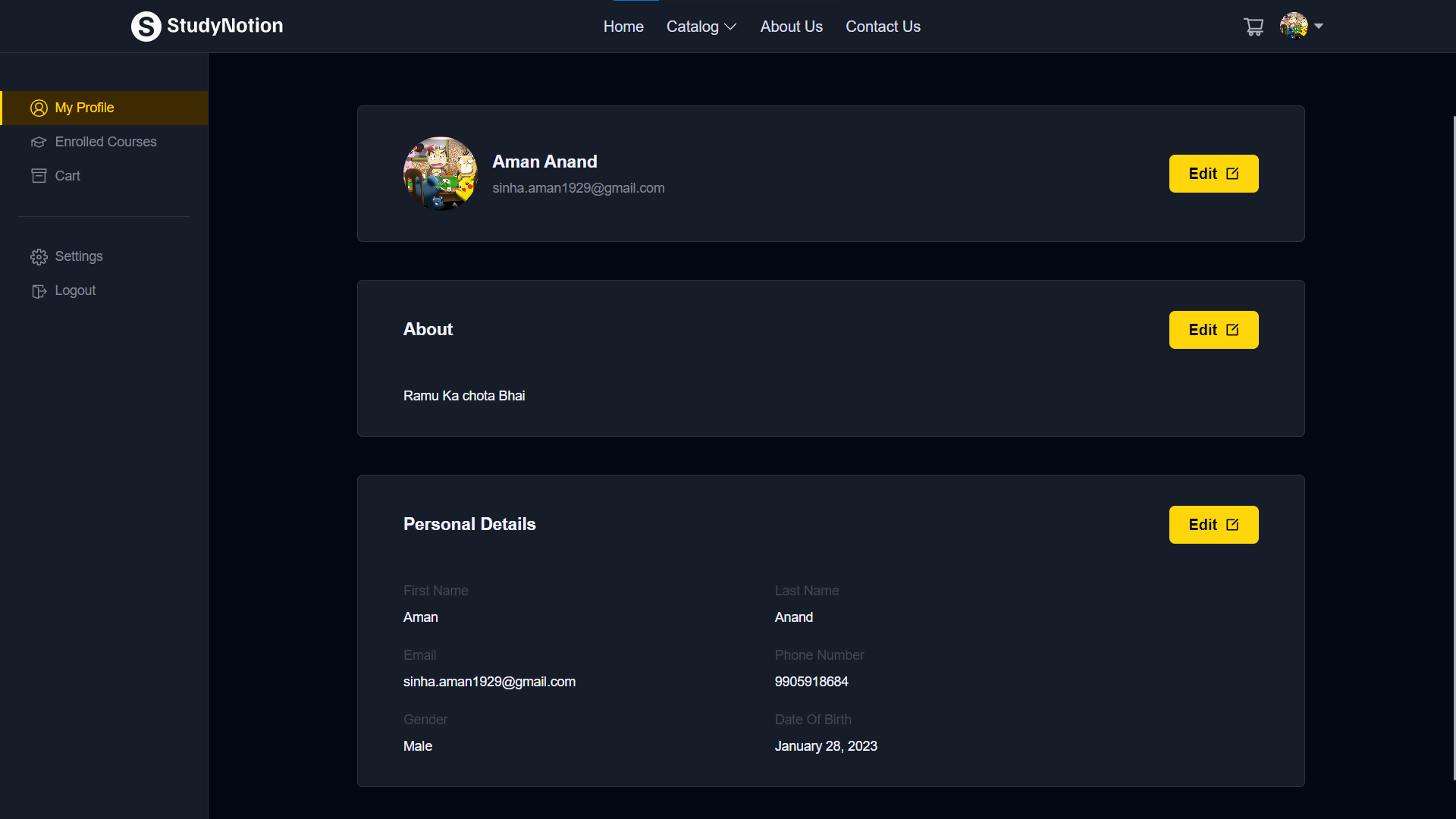Click the user avatar in the top bar
The width and height of the screenshot is (1456, 819).
[x=1294, y=26]
